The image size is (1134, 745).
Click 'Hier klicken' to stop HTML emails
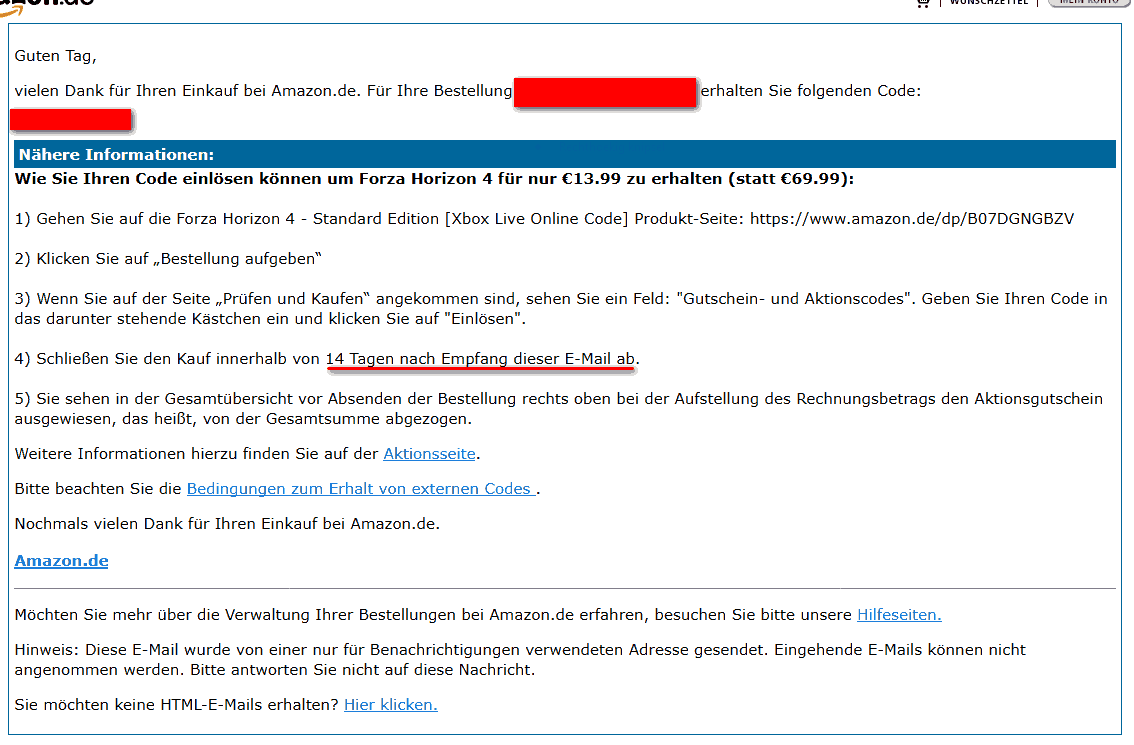(391, 704)
